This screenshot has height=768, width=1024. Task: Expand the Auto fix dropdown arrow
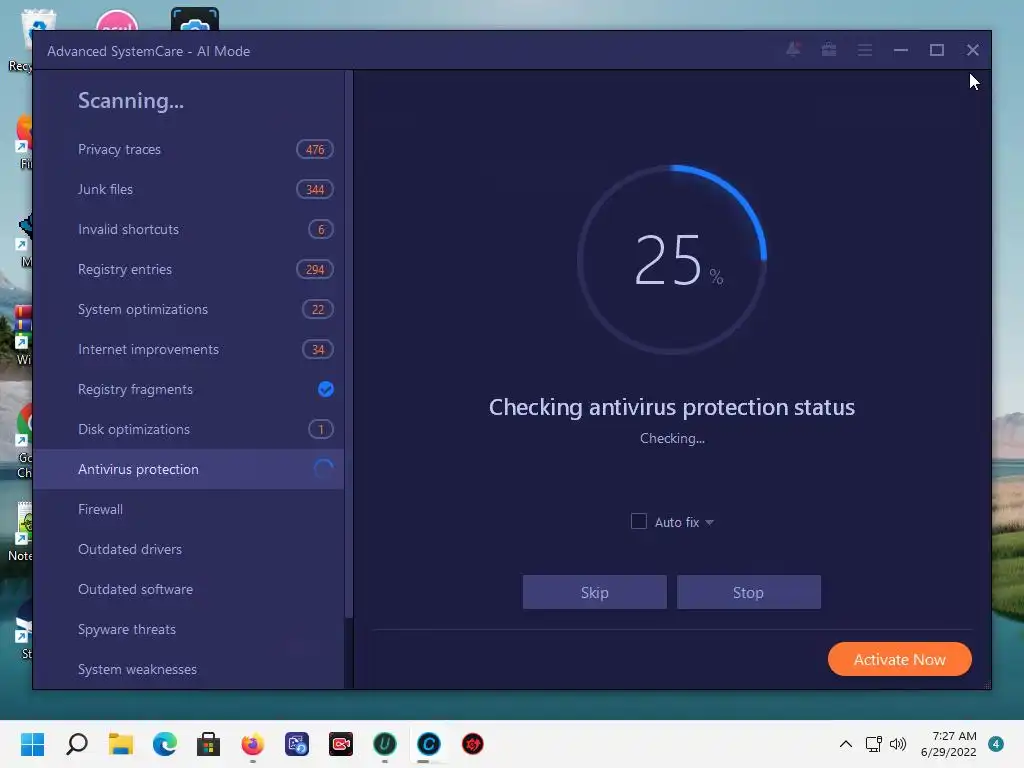pyautogui.click(x=709, y=522)
